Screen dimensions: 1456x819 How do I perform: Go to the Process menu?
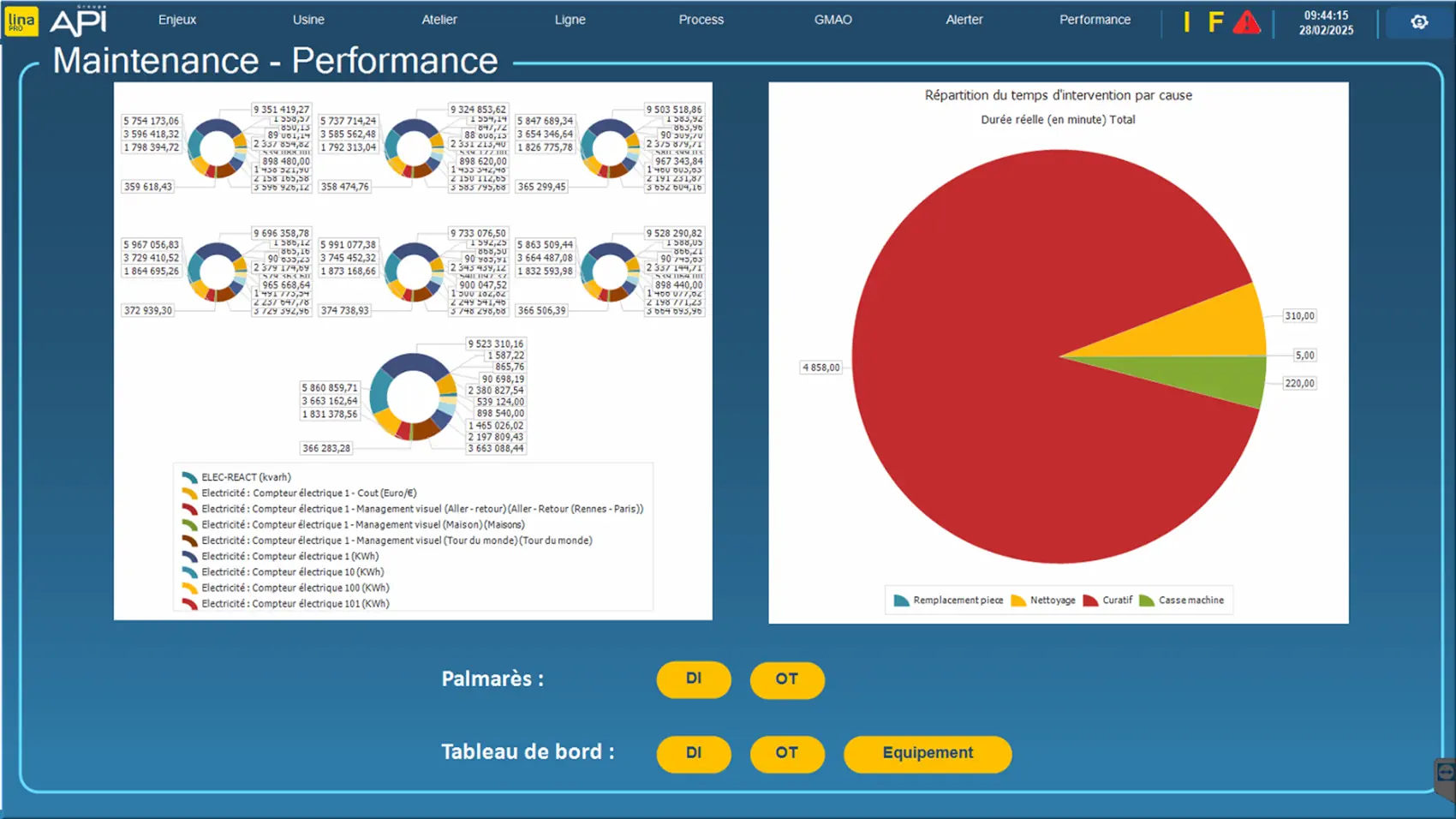(x=701, y=20)
